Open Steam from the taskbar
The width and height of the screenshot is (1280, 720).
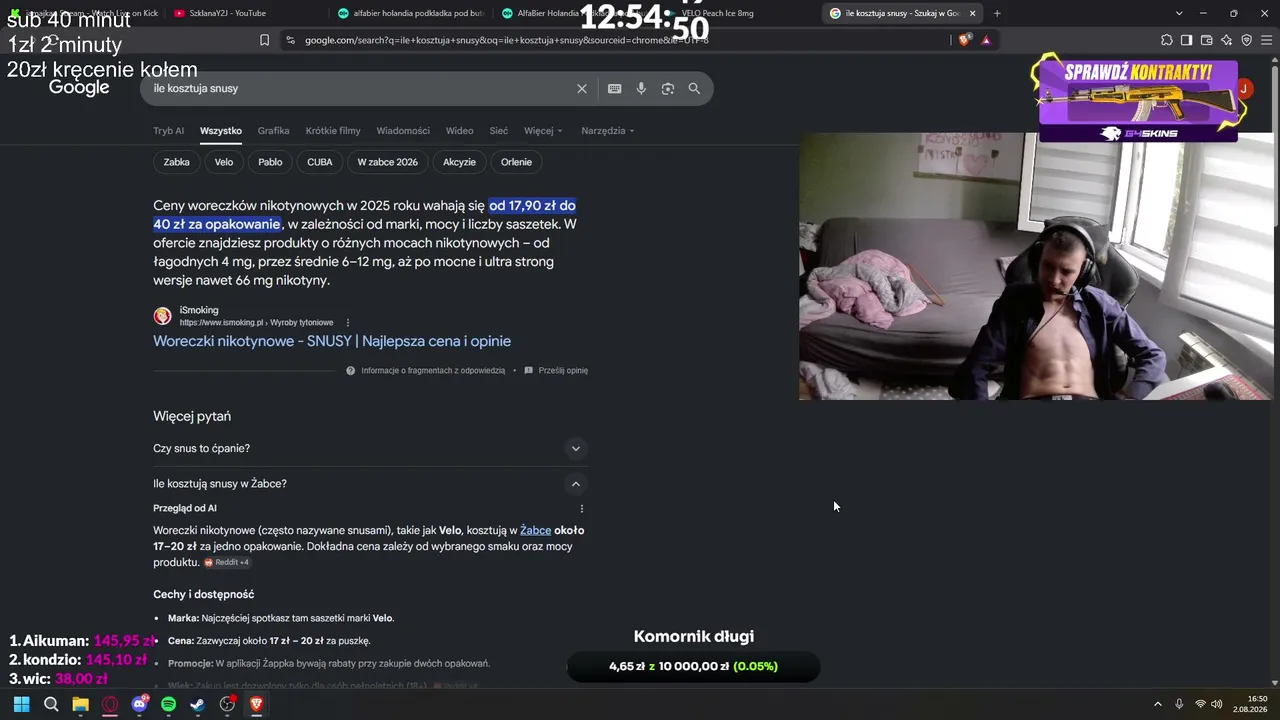click(x=197, y=704)
